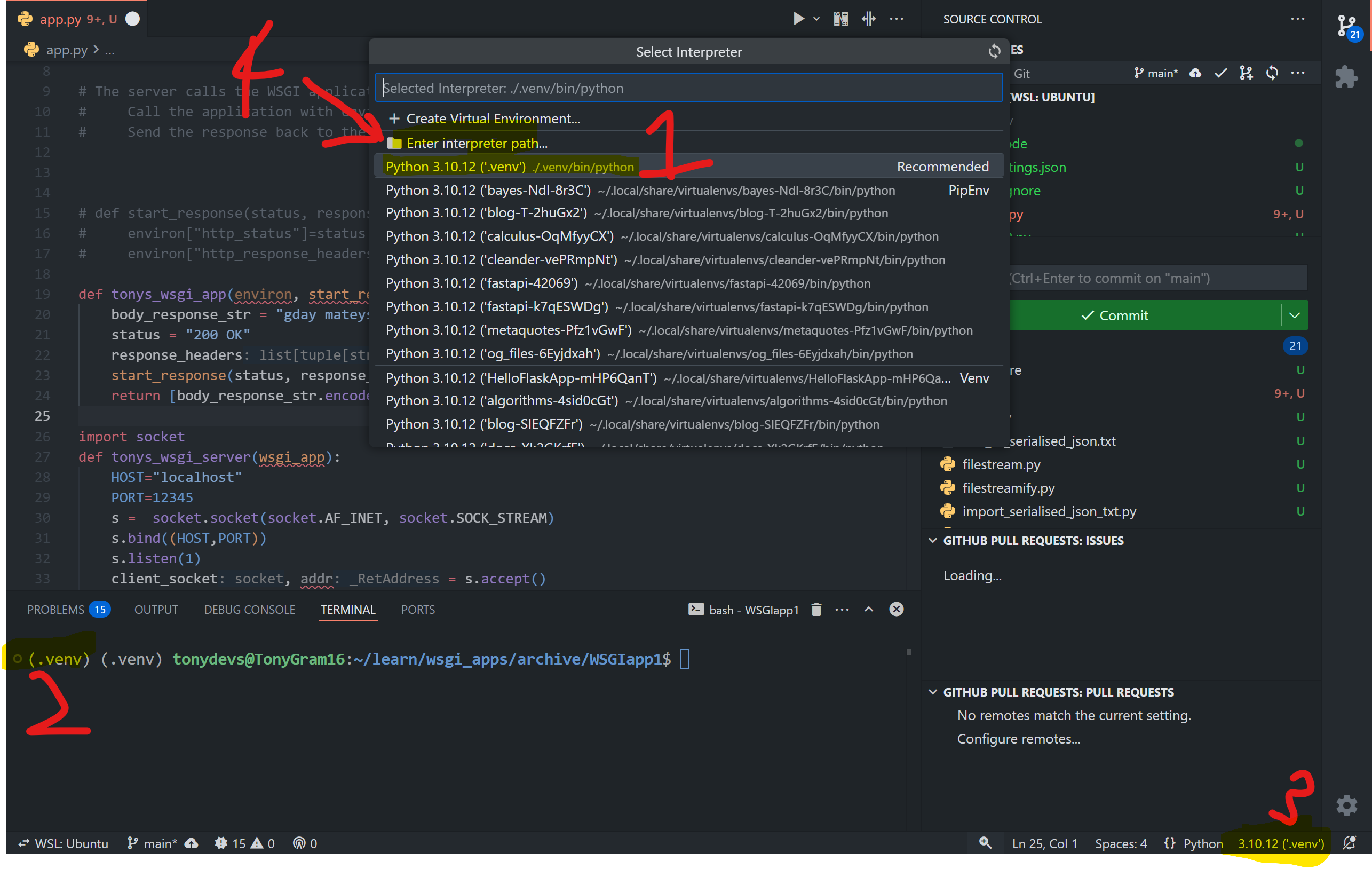Open Source Control activity bar icon

click(1348, 27)
